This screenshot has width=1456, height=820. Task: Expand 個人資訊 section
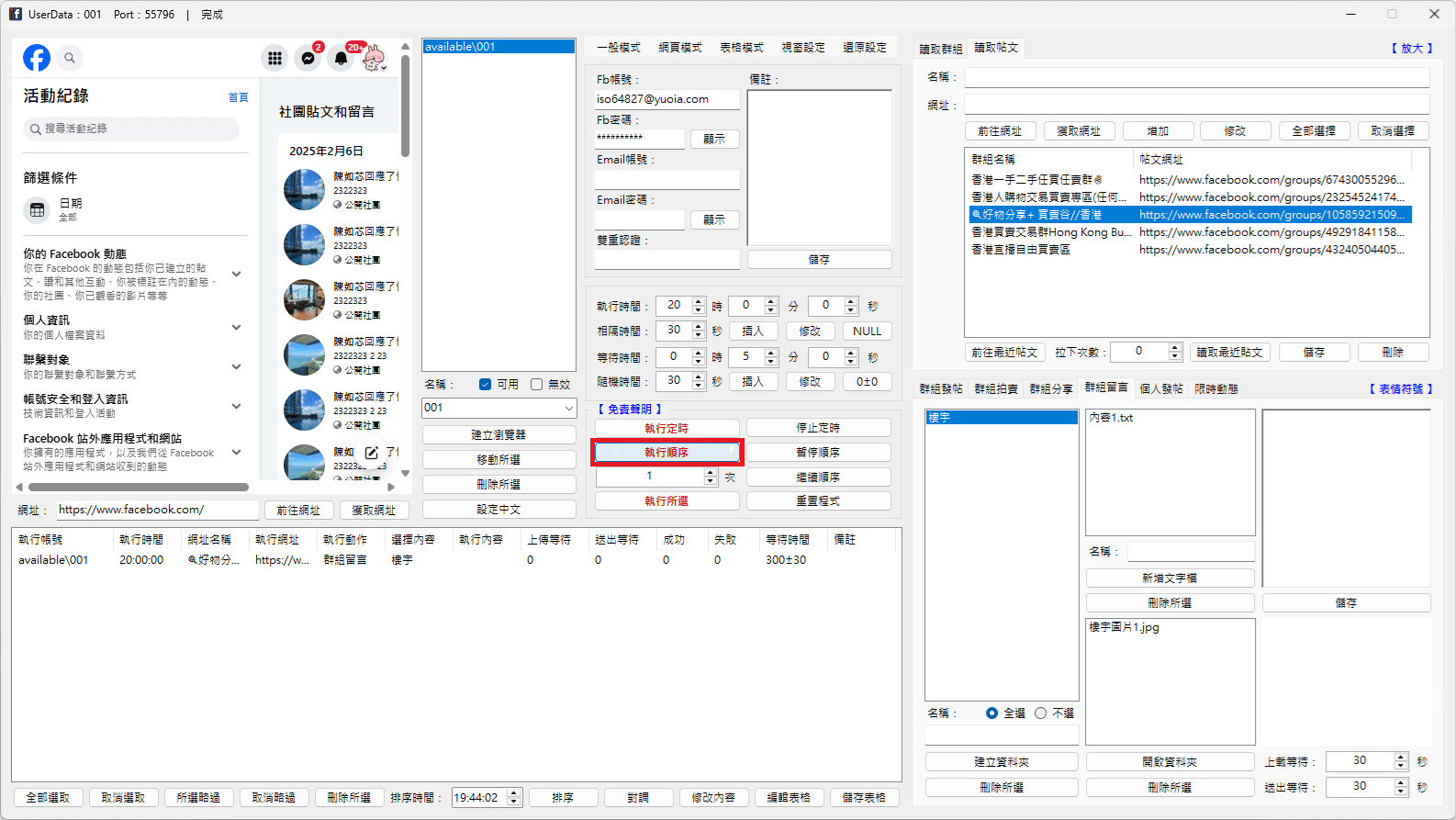coord(236,327)
